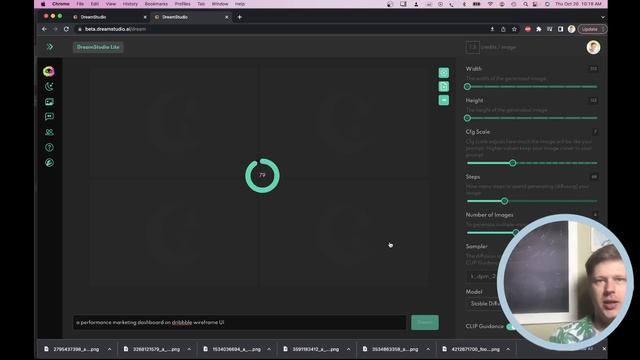Bookmark this page with the star
The image size is (640, 360).
click(x=514, y=29)
